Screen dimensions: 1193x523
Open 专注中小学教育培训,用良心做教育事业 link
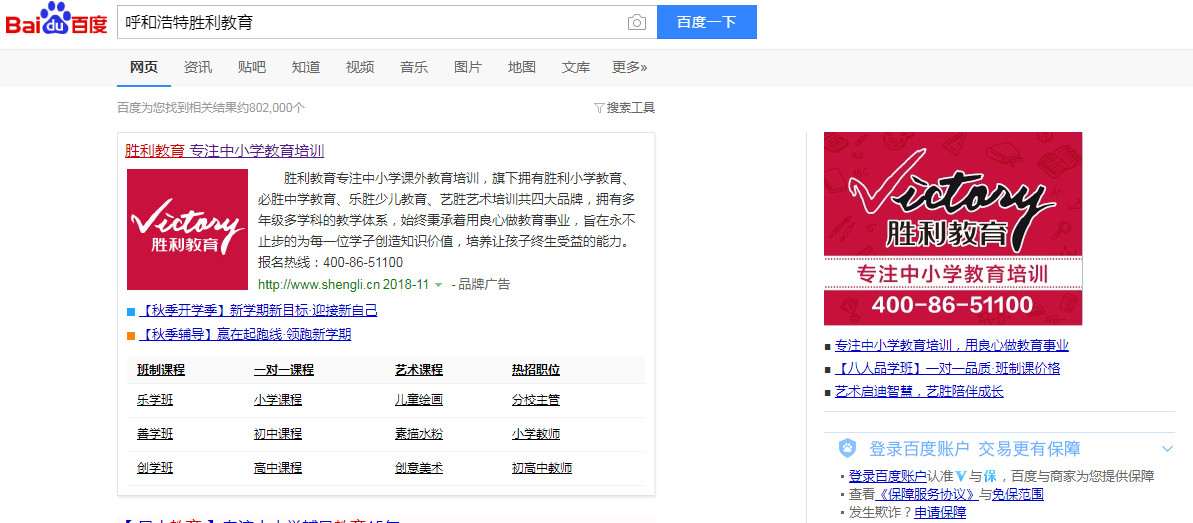coord(952,346)
